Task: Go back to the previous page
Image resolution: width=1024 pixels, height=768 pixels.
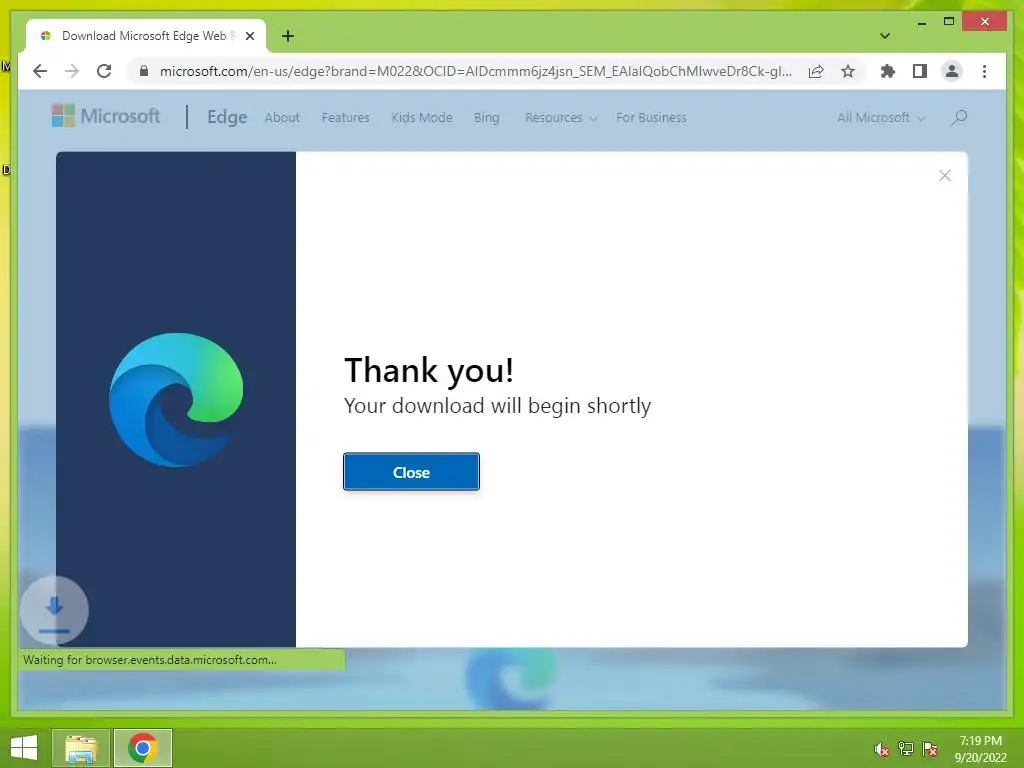Action: (40, 71)
